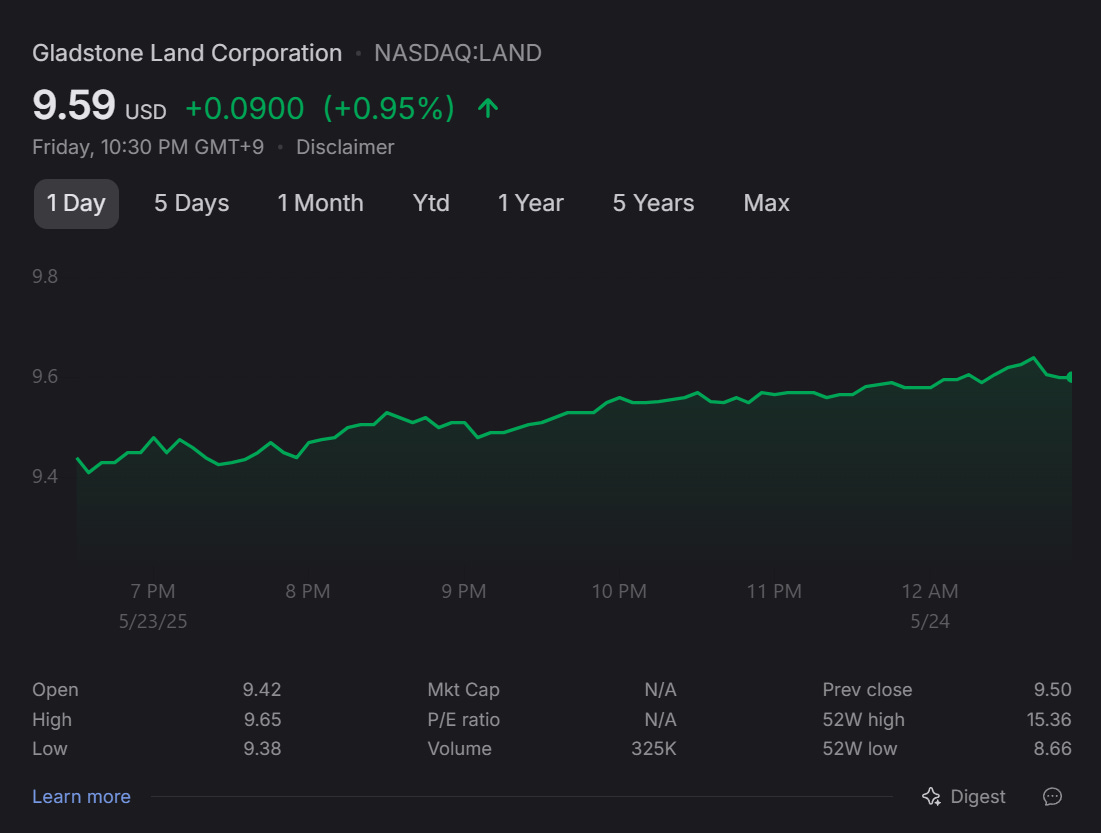Click the 9.8 y-axis label
The height and width of the screenshot is (833, 1101).
(x=45, y=277)
